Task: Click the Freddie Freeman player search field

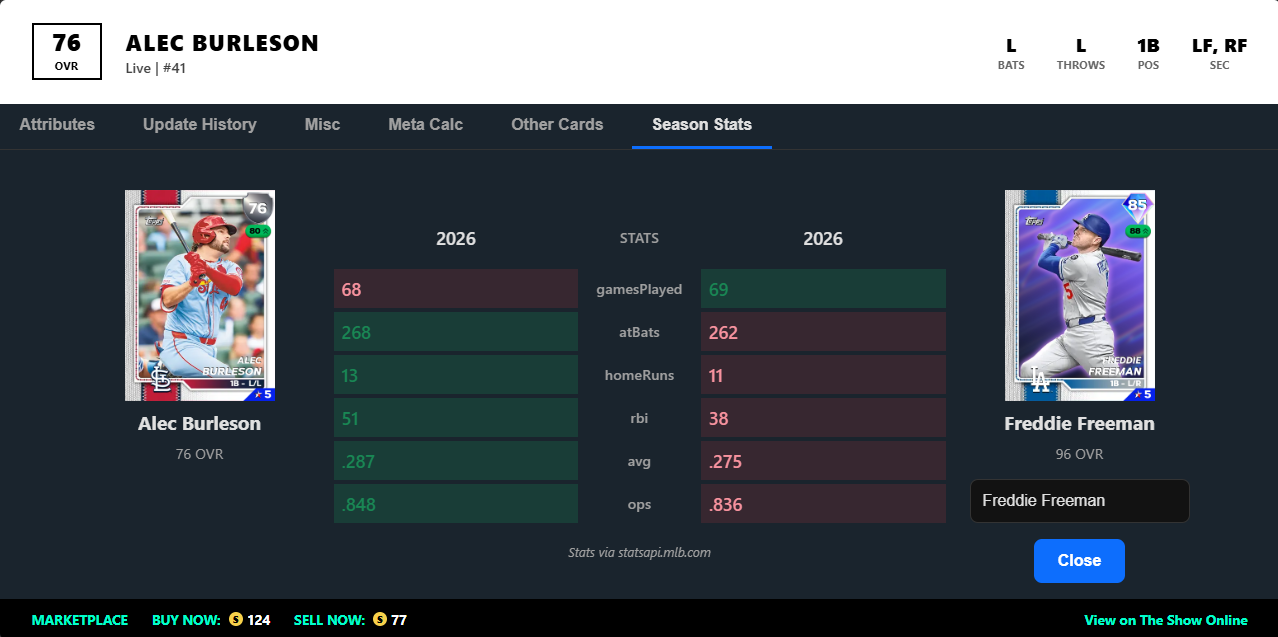Action: click(1080, 501)
